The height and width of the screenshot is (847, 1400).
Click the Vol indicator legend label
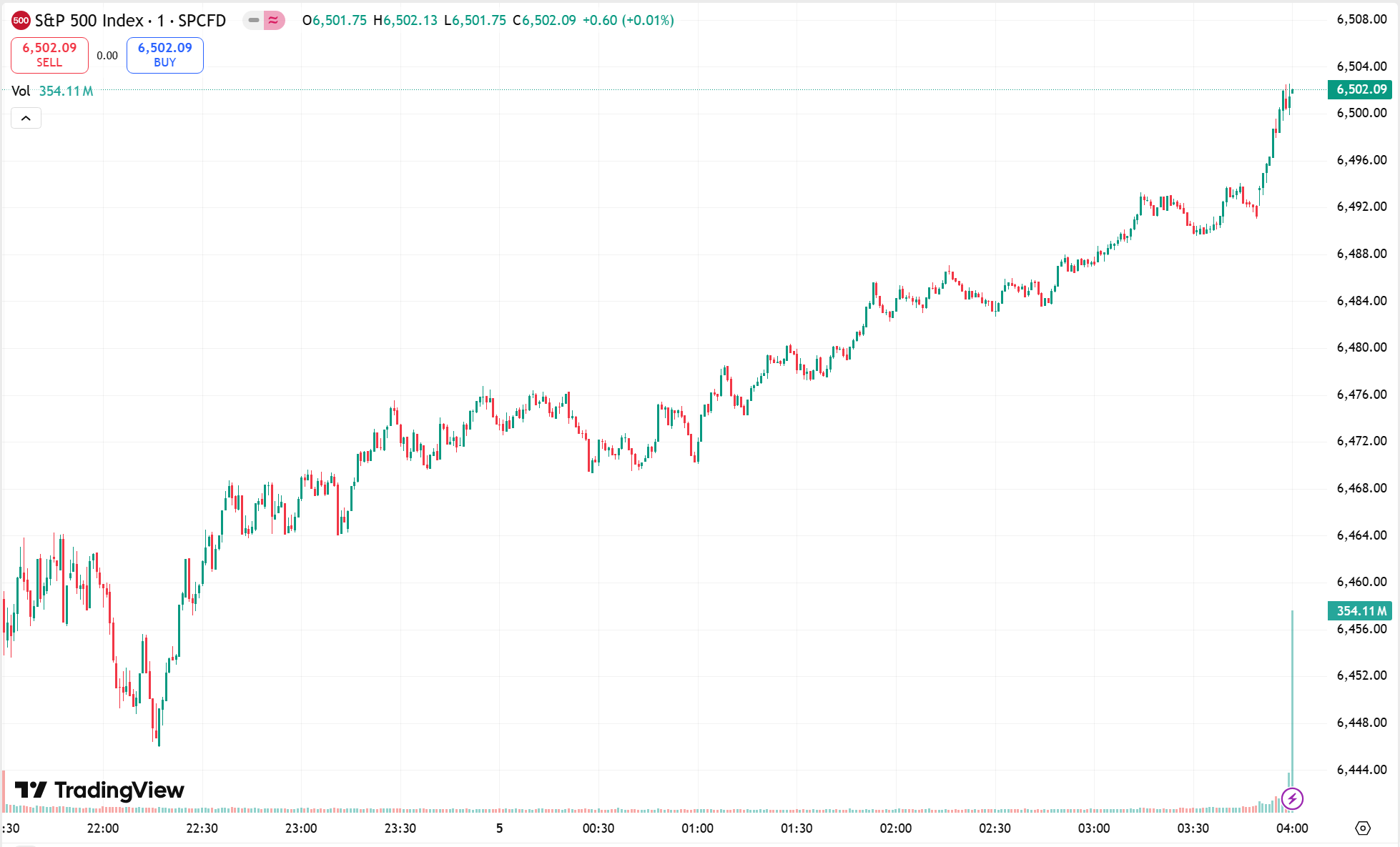coord(21,91)
